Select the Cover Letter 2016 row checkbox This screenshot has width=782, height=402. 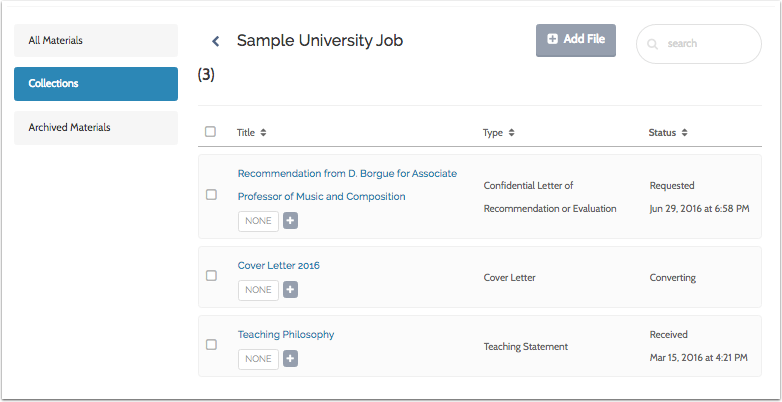[x=211, y=275]
